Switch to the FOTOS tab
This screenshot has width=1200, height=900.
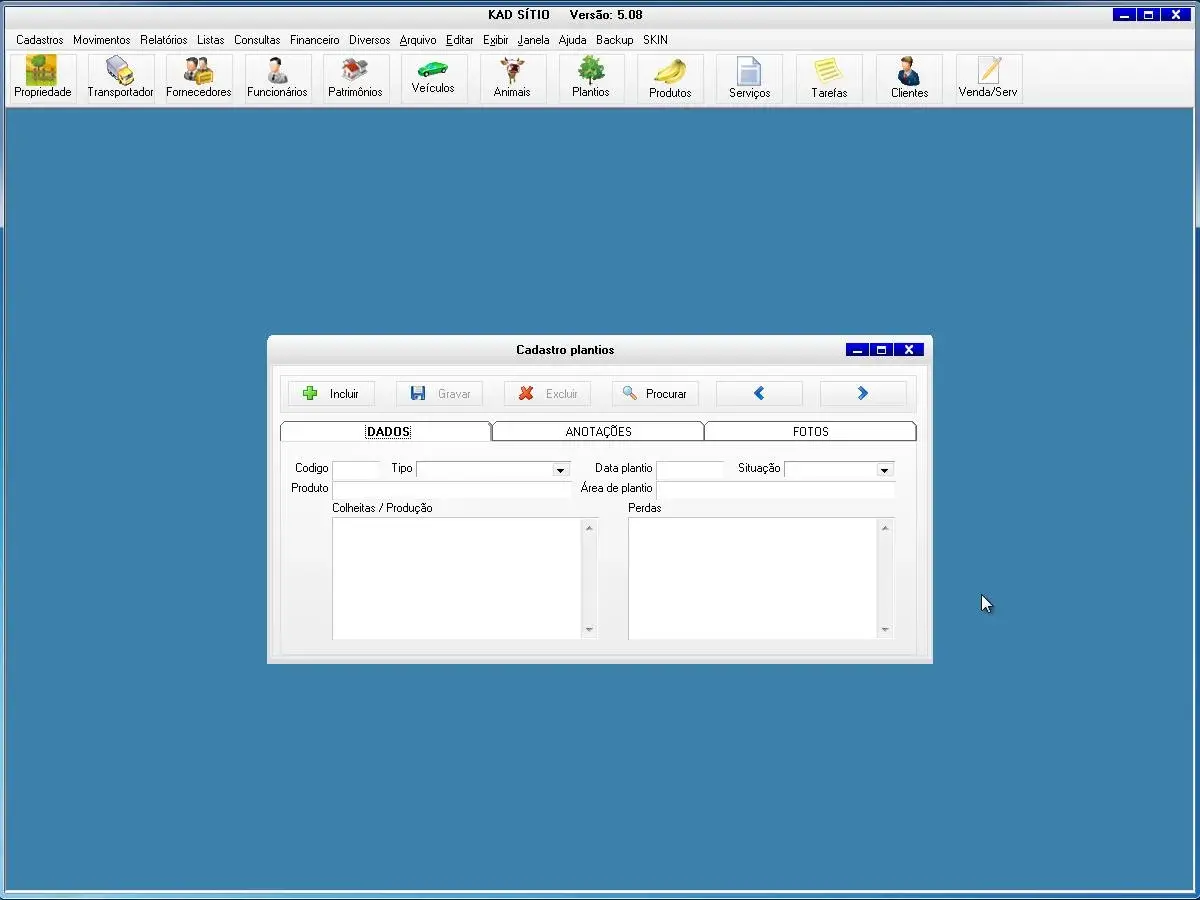tap(810, 432)
